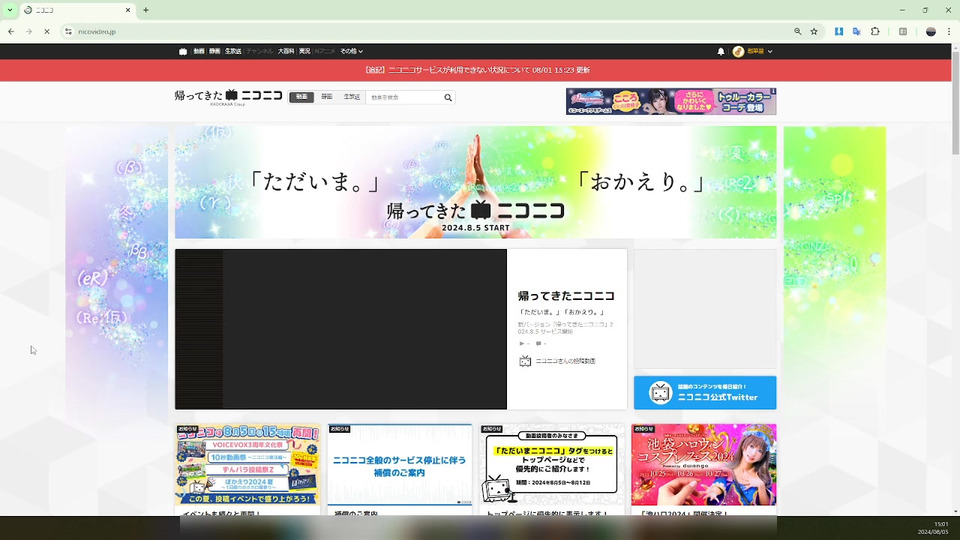View site information icon in address bar
This screenshot has width=960, height=540.
(x=69, y=31)
